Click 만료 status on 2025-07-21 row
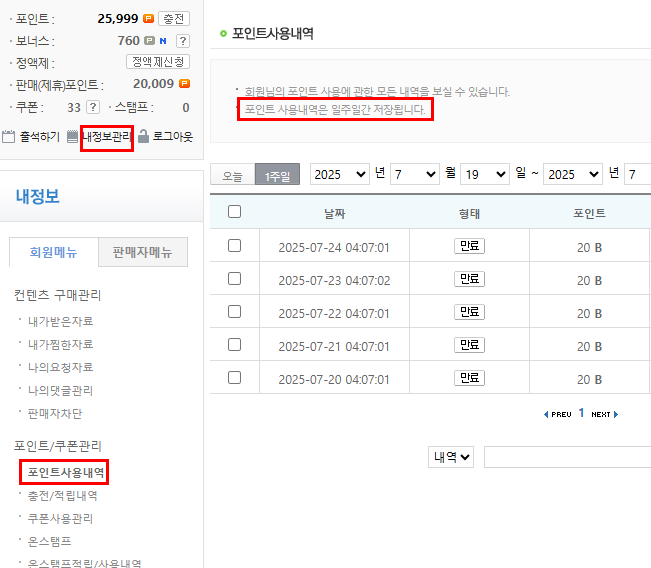This screenshot has width=651, height=568. click(x=470, y=345)
